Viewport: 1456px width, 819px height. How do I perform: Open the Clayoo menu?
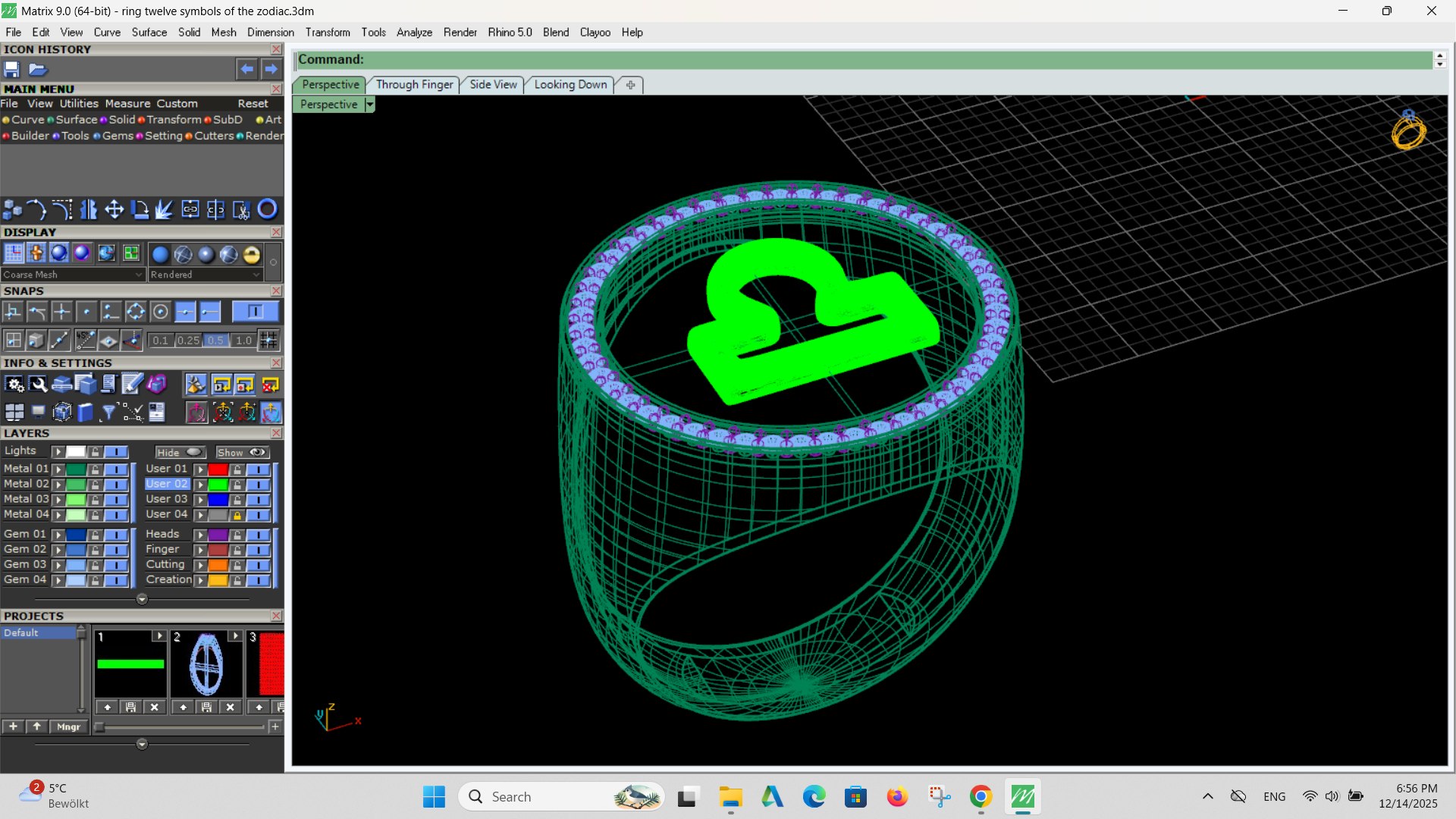(595, 33)
